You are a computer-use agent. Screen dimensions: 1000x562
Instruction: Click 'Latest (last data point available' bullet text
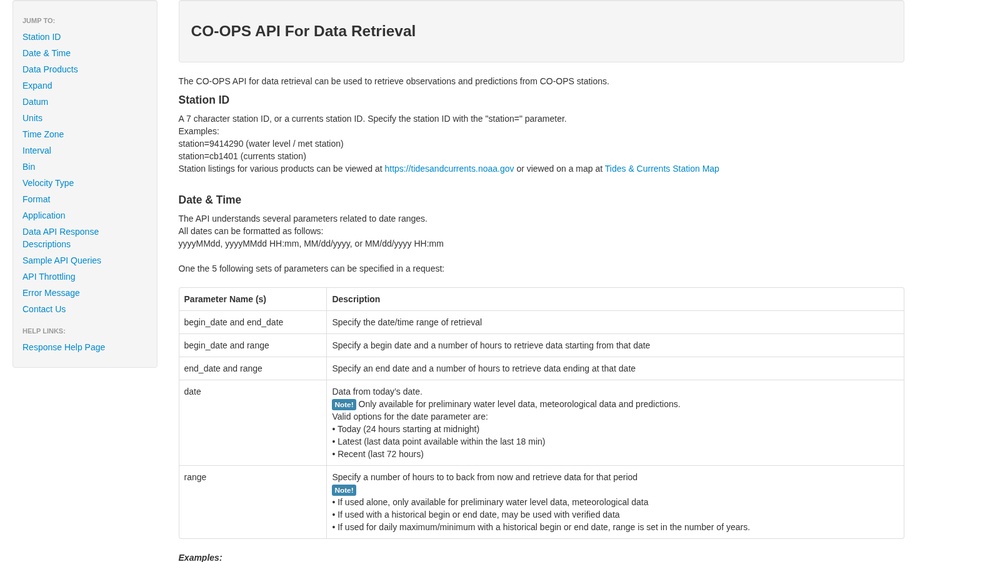[x=441, y=441]
